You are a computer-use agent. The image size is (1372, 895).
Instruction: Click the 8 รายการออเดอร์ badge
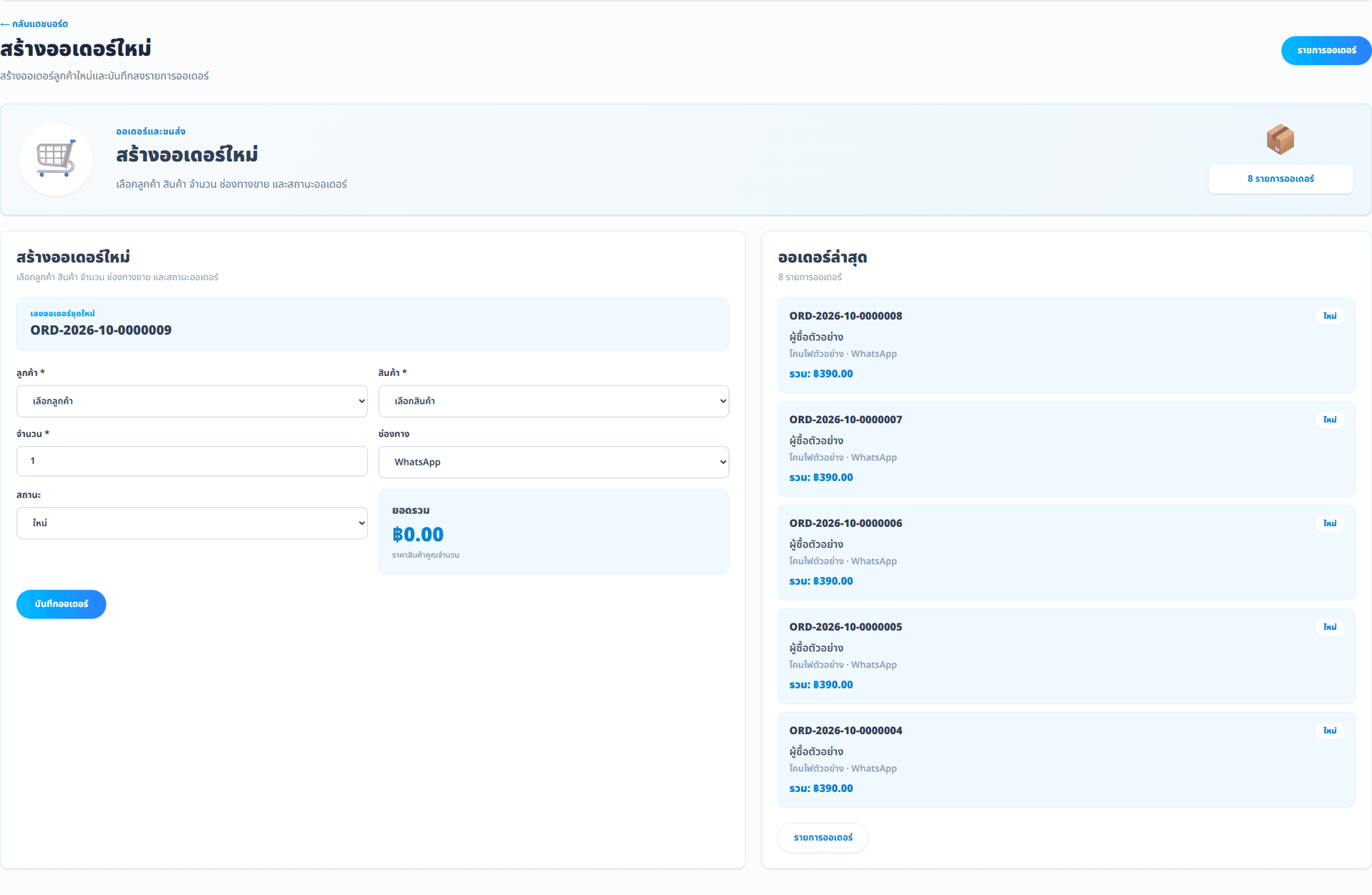[x=1281, y=179]
